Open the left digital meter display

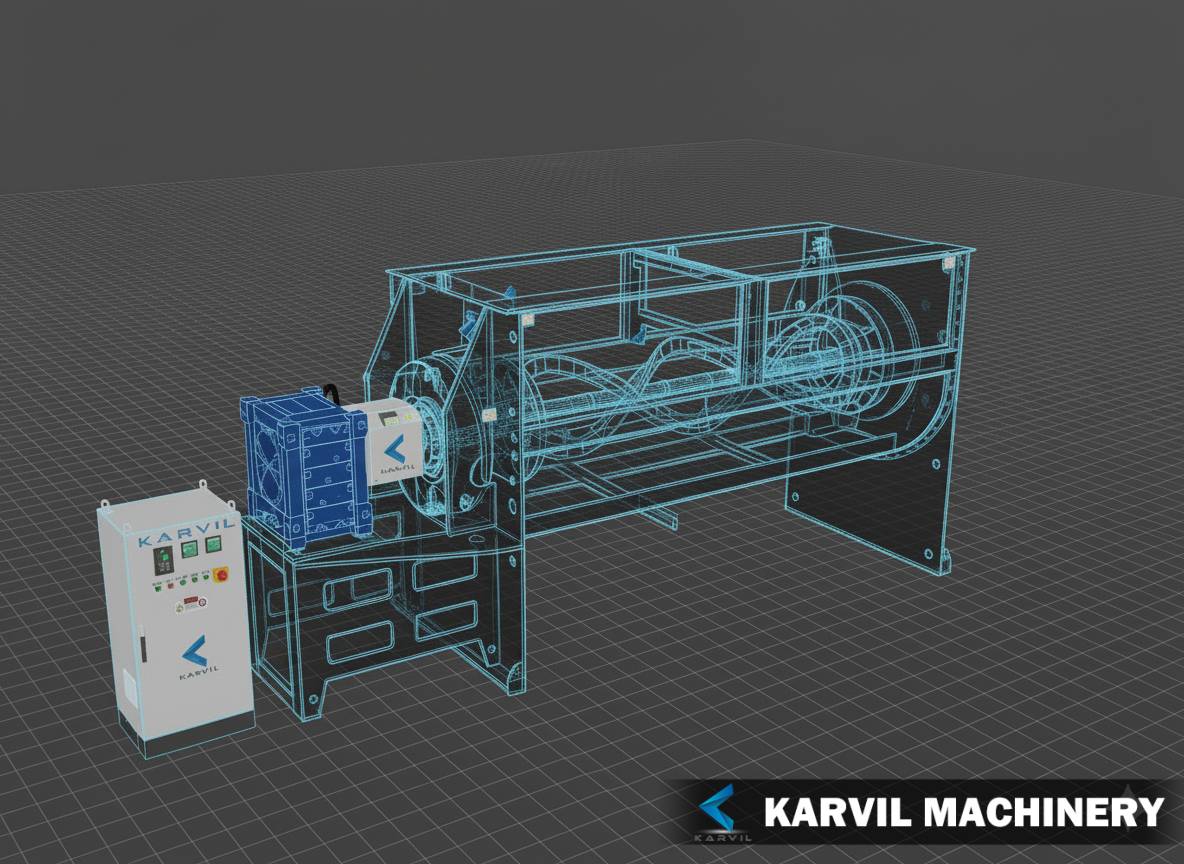[189, 549]
